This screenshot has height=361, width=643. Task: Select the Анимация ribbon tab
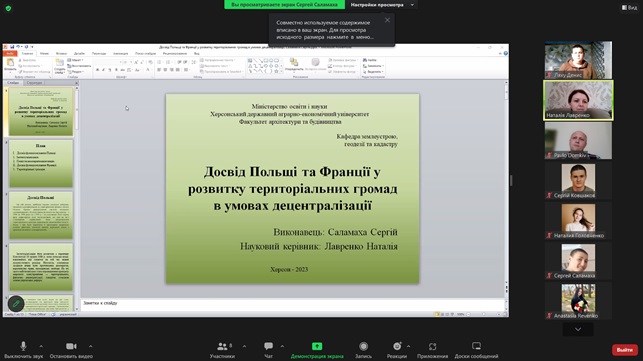[x=121, y=53]
